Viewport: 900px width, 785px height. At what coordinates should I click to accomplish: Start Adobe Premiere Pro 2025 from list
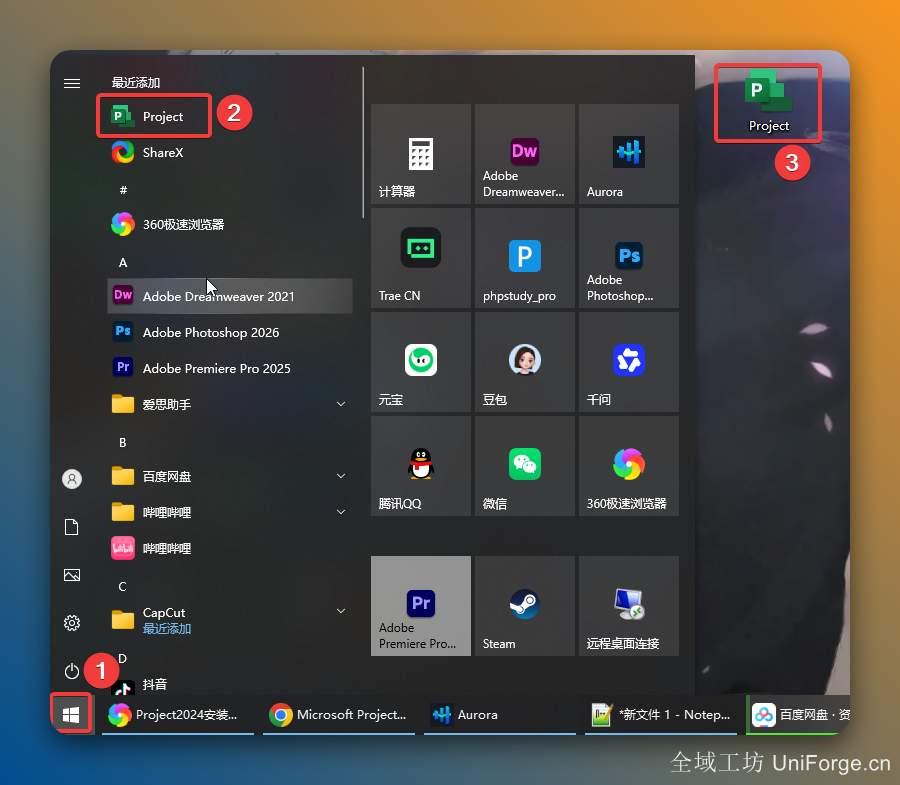[230, 368]
